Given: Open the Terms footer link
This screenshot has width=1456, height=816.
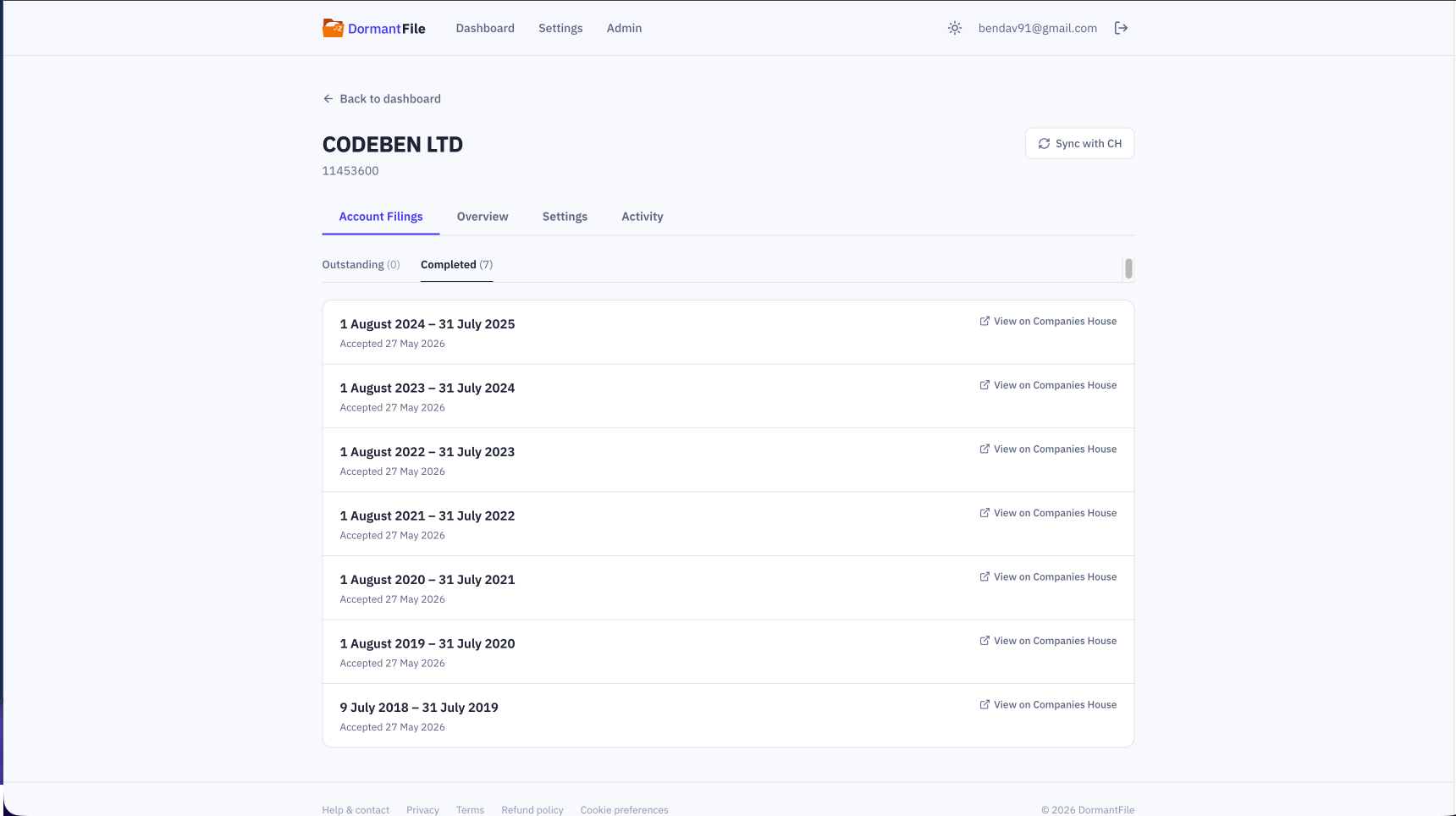Looking at the screenshot, I should [x=470, y=810].
